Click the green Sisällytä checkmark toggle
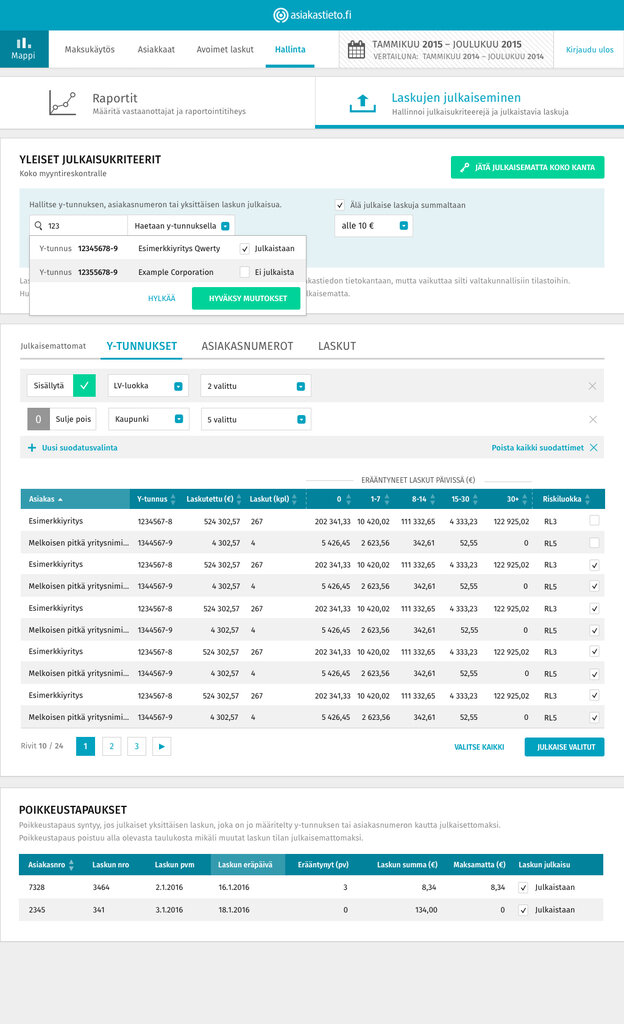Image resolution: width=624 pixels, height=1024 pixels. (x=84, y=385)
